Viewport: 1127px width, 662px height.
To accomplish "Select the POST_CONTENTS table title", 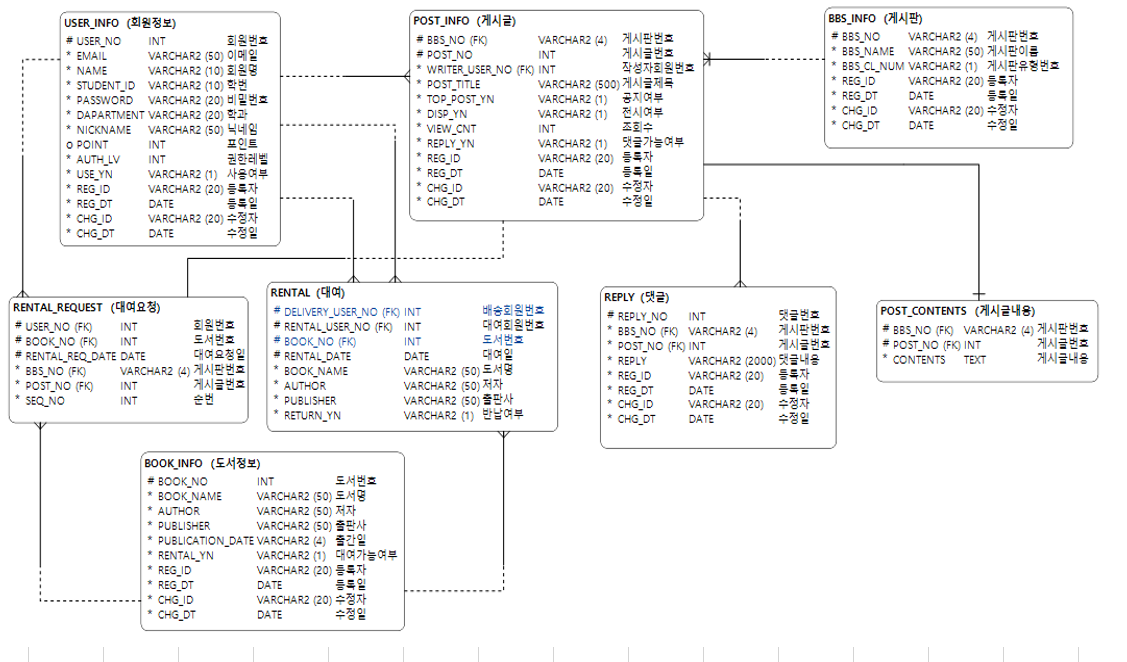I will point(957,311).
